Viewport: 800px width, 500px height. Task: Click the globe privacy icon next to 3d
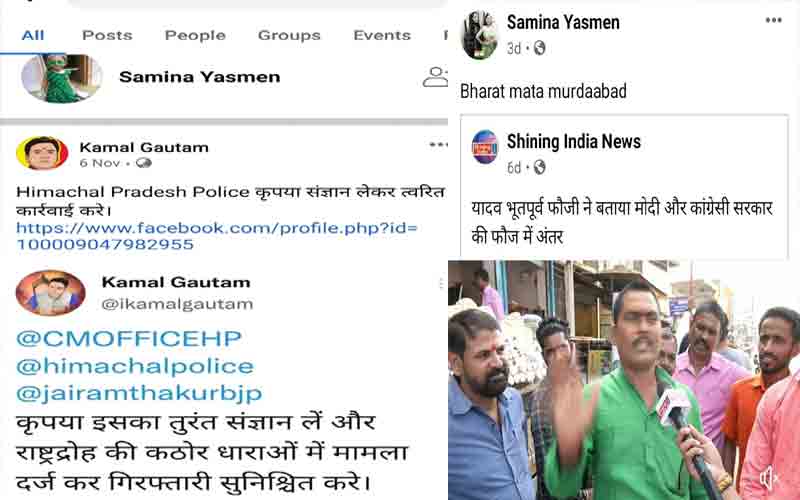click(539, 48)
